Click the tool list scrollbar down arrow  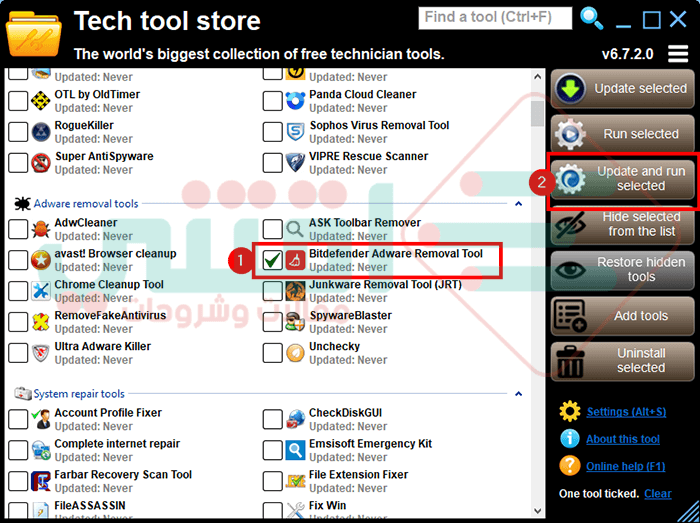click(x=538, y=511)
